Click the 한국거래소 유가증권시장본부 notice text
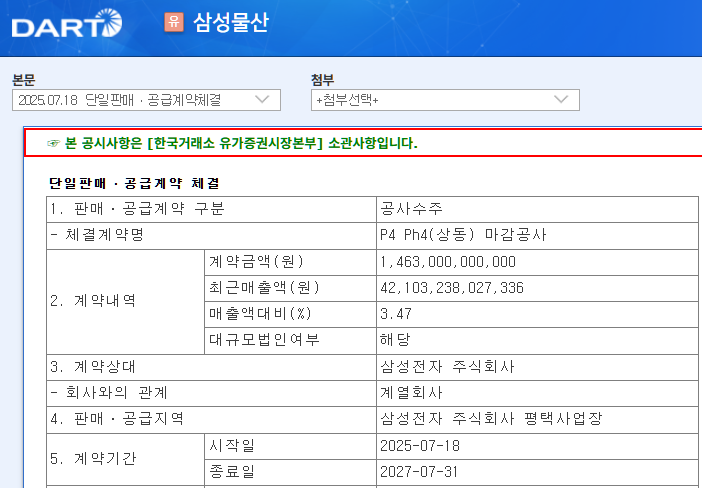702x488 pixels. point(241,143)
